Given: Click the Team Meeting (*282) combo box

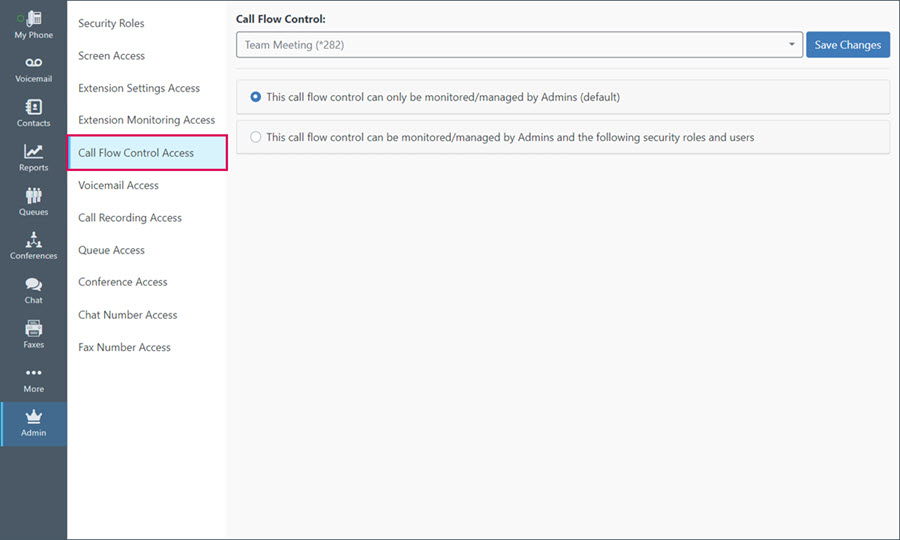Looking at the screenshot, I should tap(519, 45).
